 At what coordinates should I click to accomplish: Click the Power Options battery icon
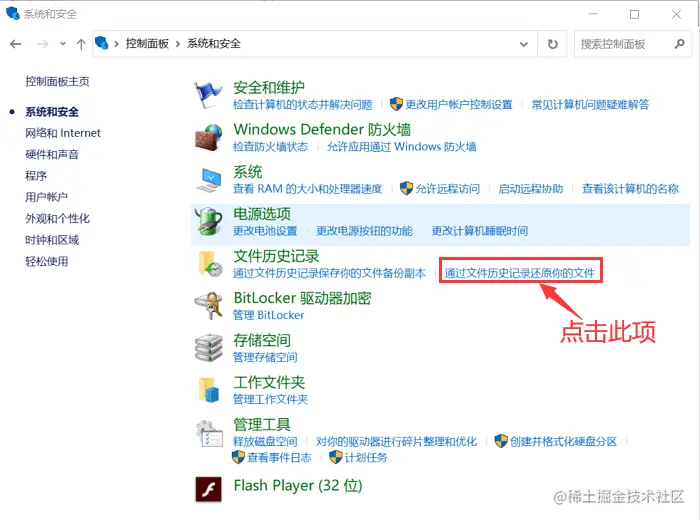click(x=208, y=221)
